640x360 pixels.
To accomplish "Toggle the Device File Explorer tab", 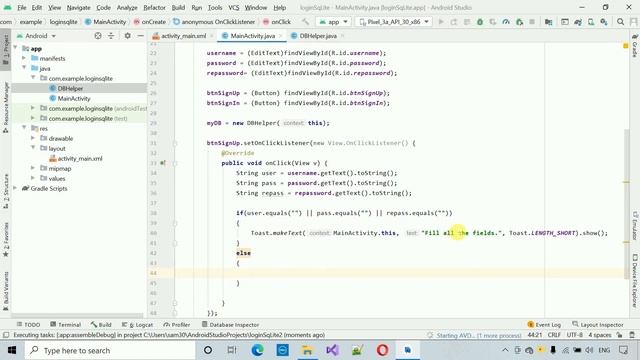I will (x=635, y=280).
